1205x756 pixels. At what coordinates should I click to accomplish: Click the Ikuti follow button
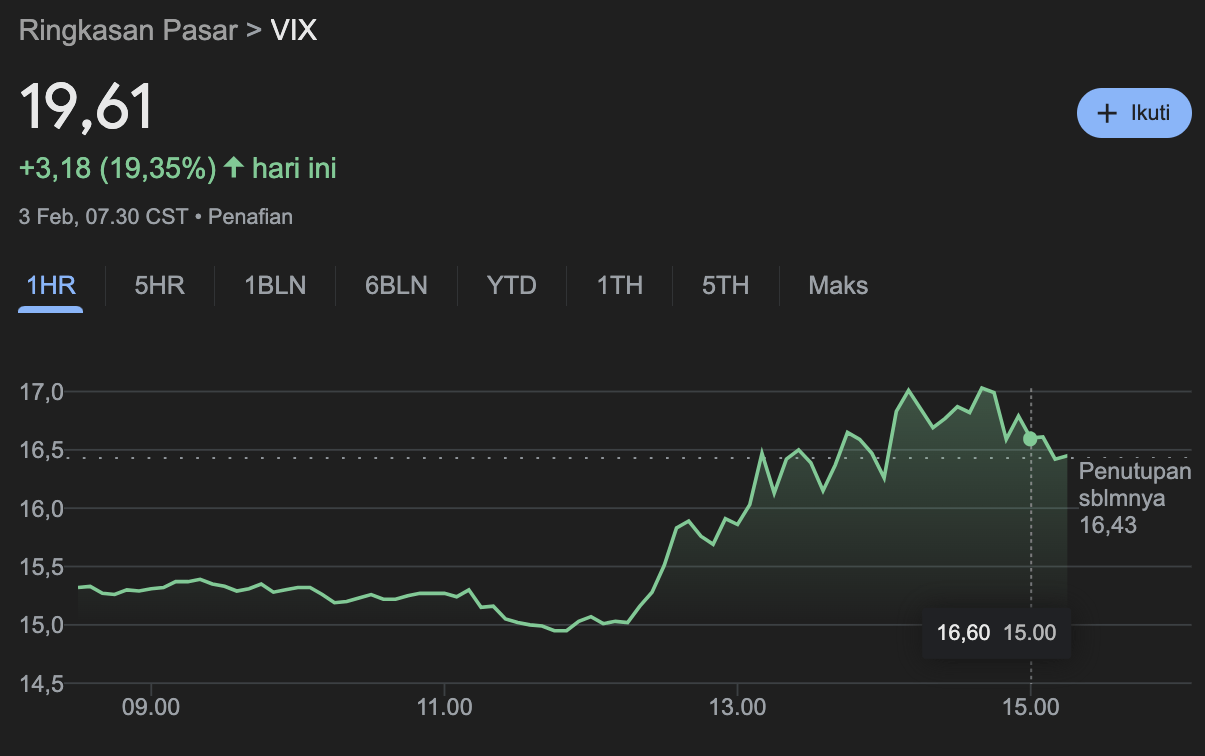(x=1134, y=113)
